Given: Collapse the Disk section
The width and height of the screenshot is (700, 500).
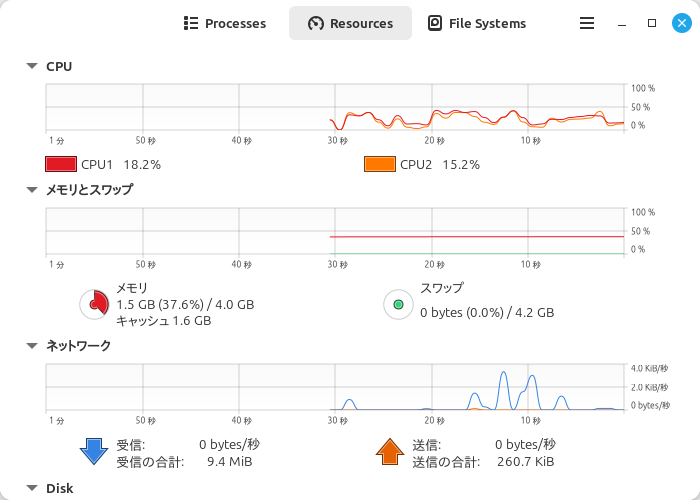Looking at the screenshot, I should click(32, 489).
